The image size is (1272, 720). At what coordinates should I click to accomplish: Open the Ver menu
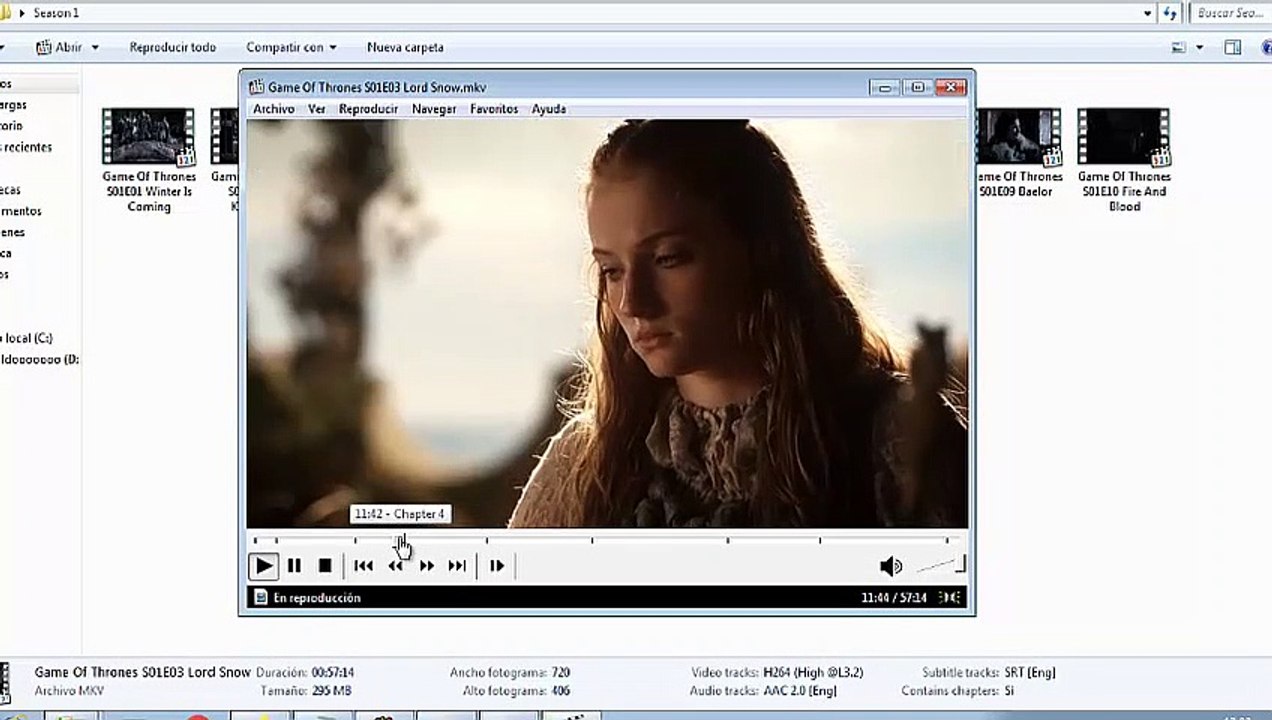coord(316,109)
